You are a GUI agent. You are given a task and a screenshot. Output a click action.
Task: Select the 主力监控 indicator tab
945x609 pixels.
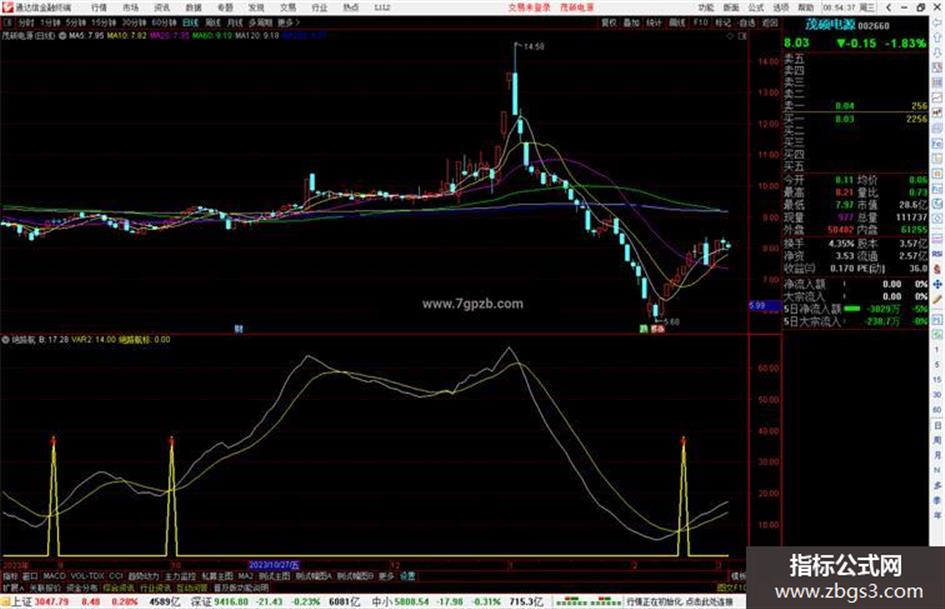coord(180,576)
